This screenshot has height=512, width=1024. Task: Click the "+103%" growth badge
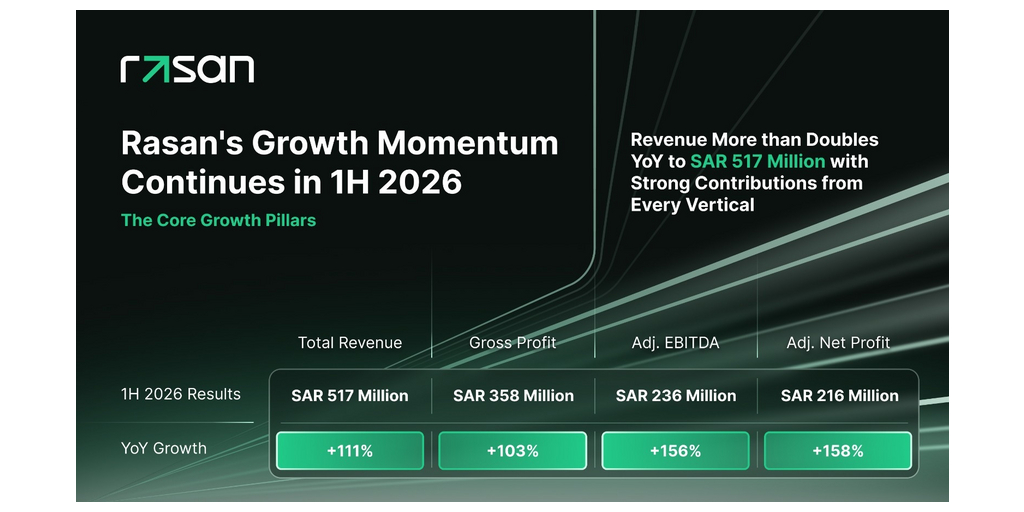pos(513,451)
